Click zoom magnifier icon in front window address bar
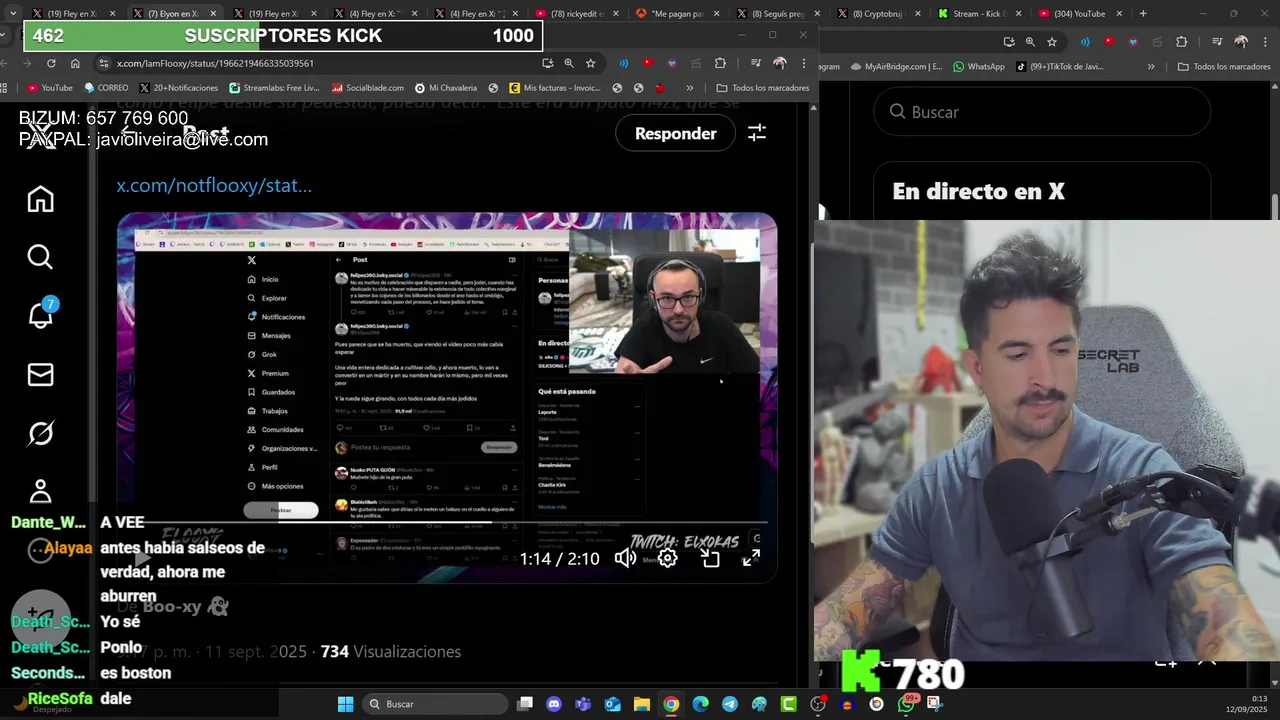 tap(569, 63)
